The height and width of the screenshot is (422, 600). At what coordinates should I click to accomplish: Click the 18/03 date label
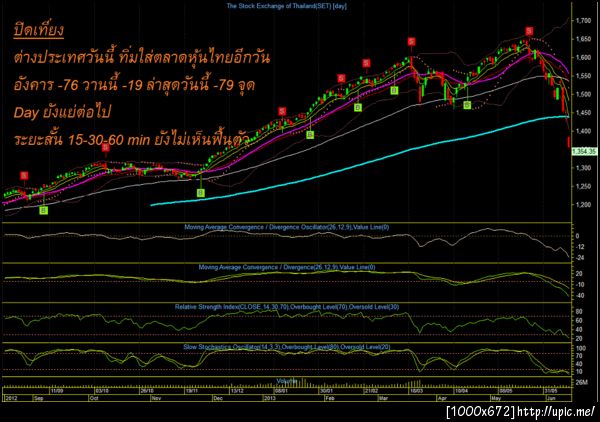pyautogui.click(x=417, y=391)
